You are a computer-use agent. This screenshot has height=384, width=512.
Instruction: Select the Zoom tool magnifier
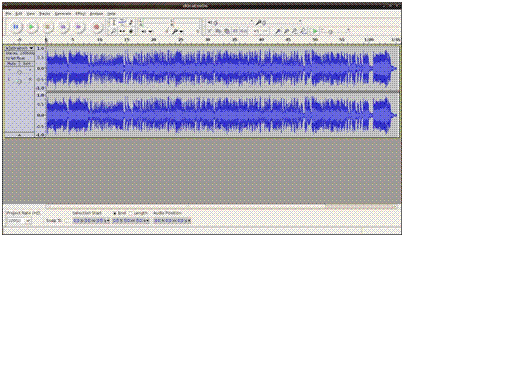pyautogui.click(x=114, y=31)
